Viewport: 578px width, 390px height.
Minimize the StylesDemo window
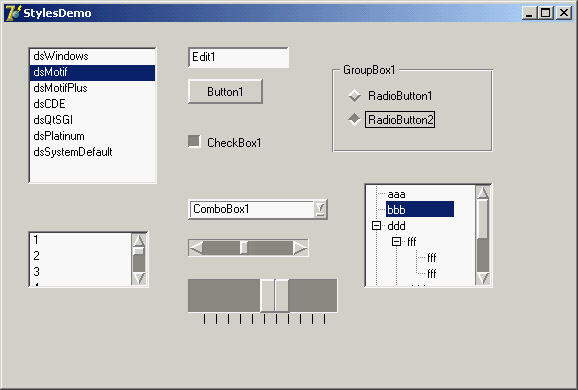point(529,13)
